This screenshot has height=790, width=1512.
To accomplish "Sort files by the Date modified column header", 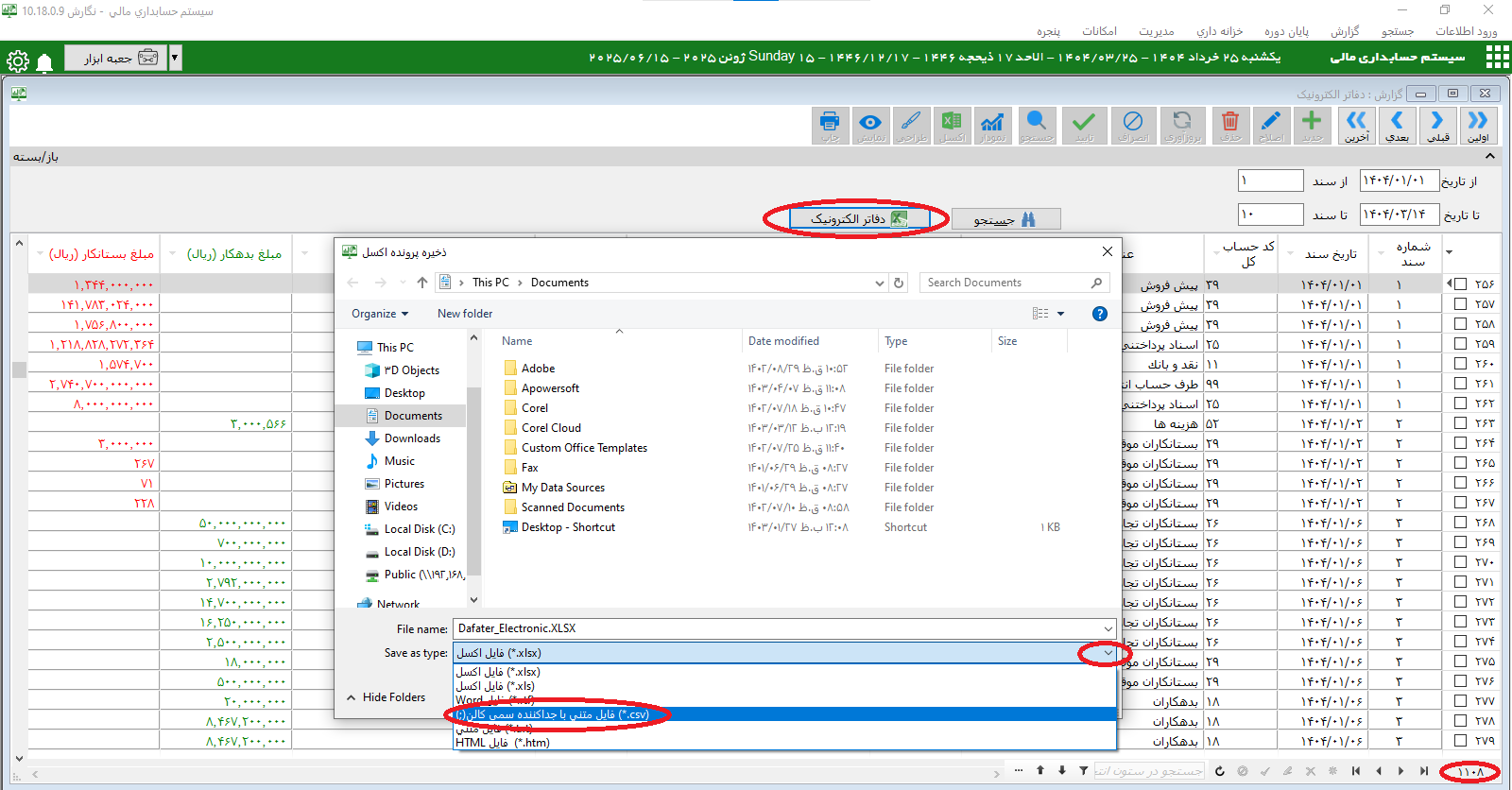I will (783, 341).
